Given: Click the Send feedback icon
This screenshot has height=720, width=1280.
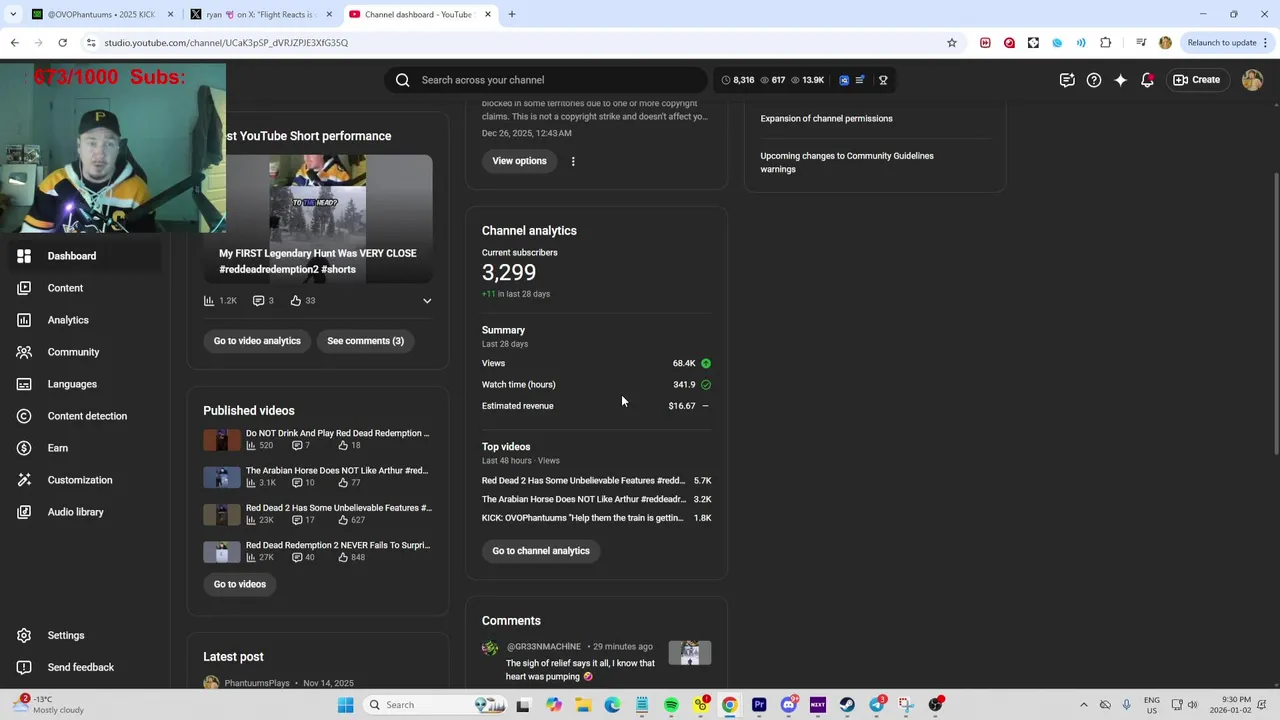Looking at the screenshot, I should click(24, 667).
